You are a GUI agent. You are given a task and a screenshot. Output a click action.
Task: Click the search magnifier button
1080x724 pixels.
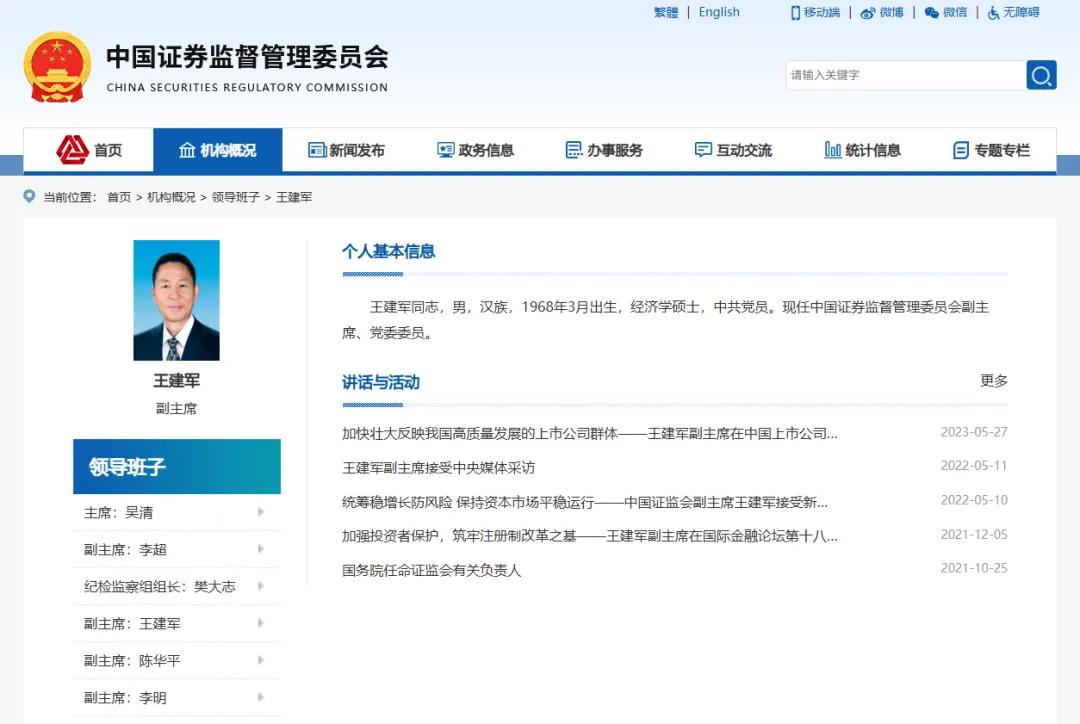pyautogui.click(x=1041, y=75)
